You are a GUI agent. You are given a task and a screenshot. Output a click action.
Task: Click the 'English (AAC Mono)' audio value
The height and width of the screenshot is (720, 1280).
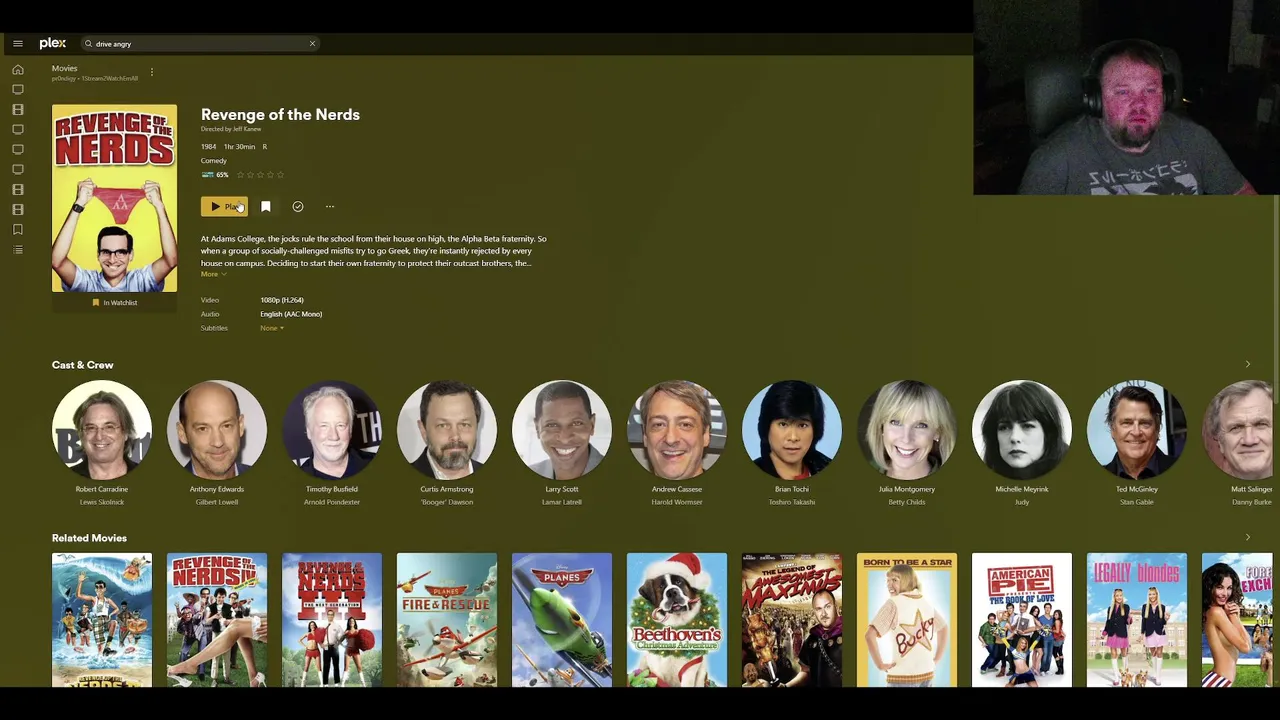click(x=291, y=314)
